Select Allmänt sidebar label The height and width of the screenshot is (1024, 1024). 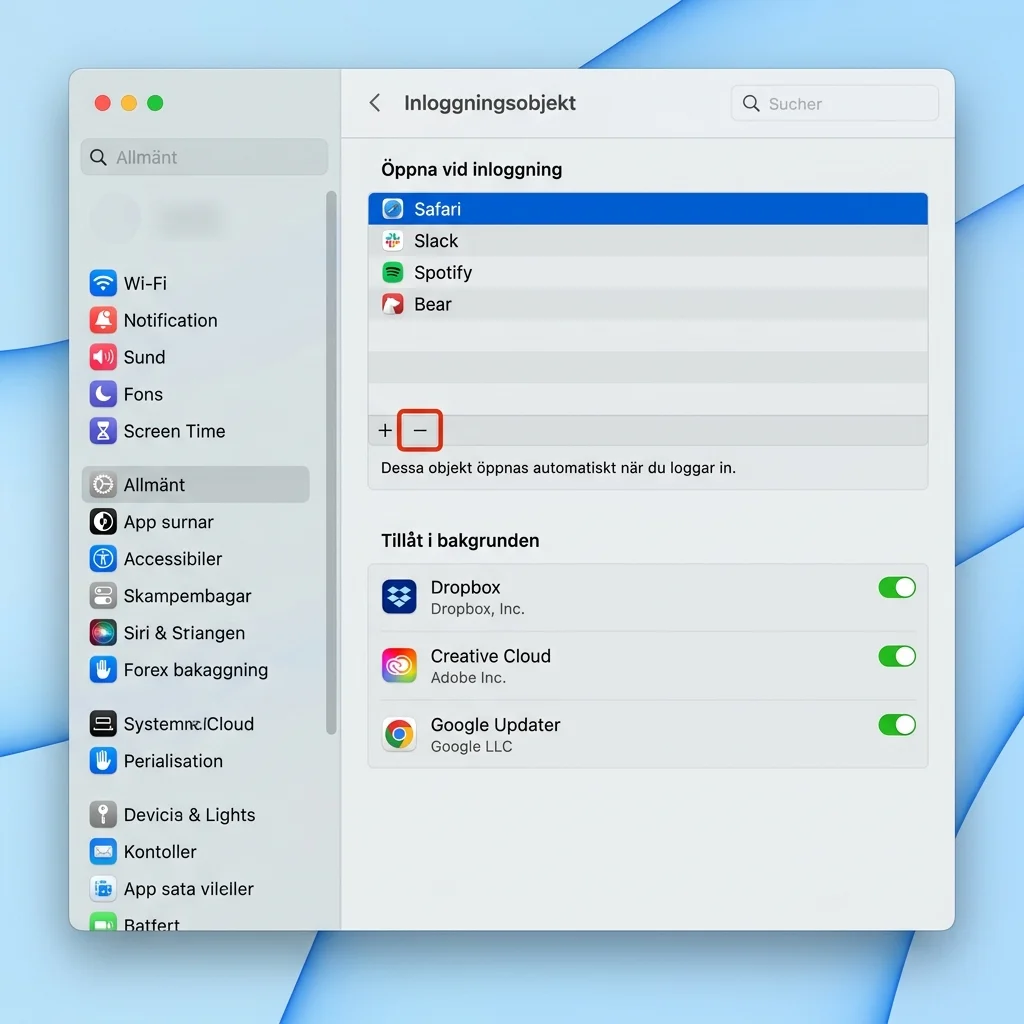pos(154,485)
